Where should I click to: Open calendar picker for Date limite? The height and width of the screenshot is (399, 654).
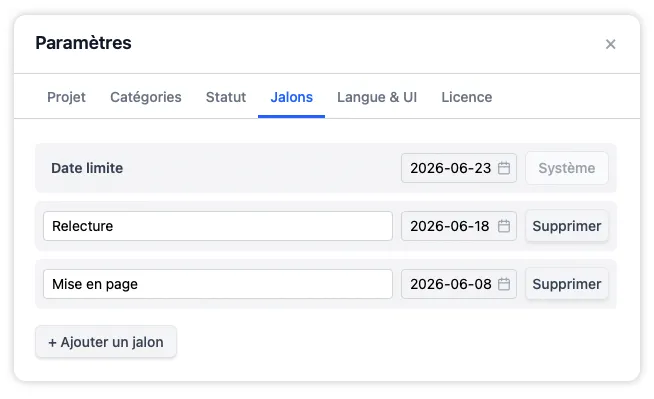(x=504, y=168)
